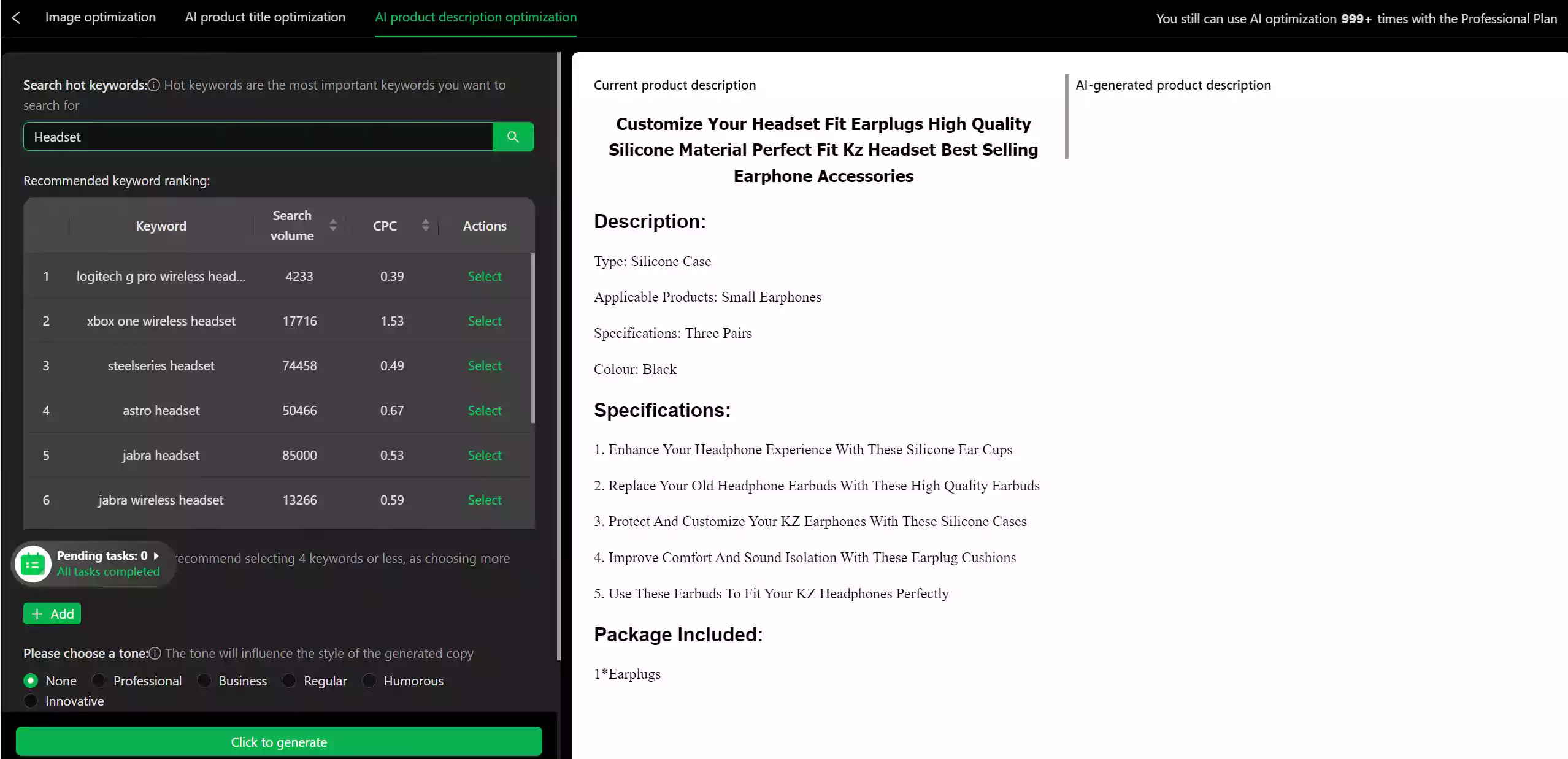Click the Click to generate button
This screenshot has height=759, width=1568.
[x=279, y=742]
